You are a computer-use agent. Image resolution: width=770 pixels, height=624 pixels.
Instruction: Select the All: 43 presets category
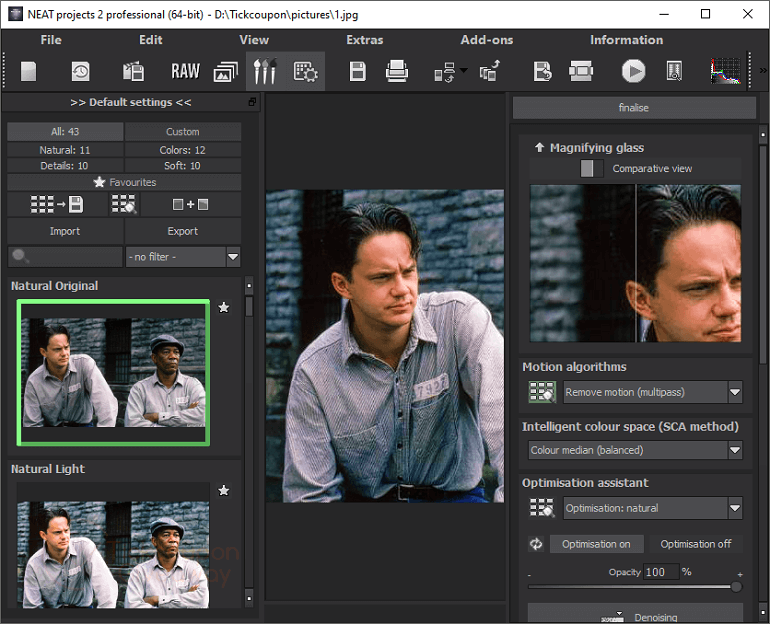[x=65, y=132]
